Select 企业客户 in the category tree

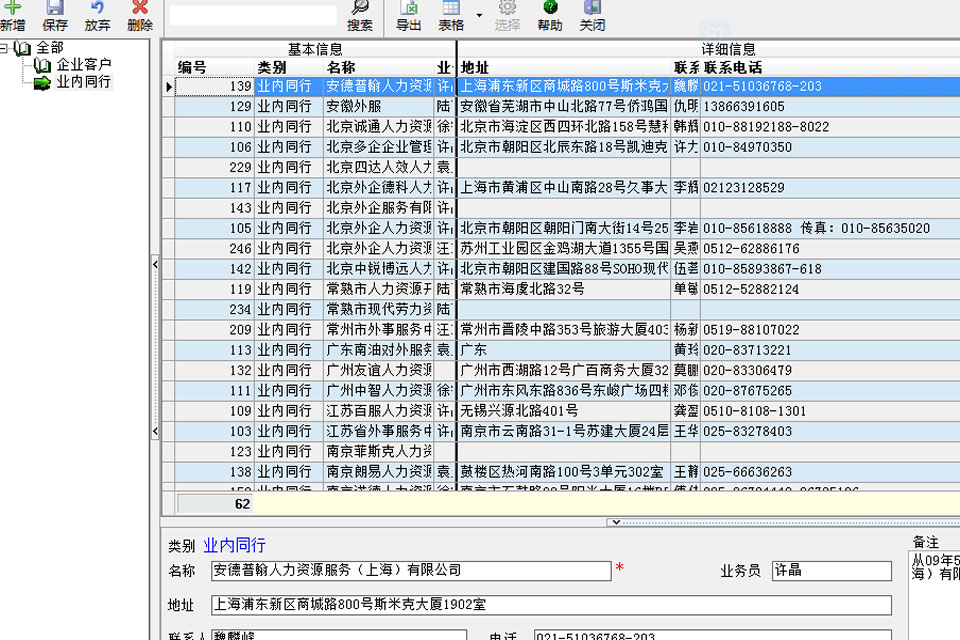pos(83,65)
